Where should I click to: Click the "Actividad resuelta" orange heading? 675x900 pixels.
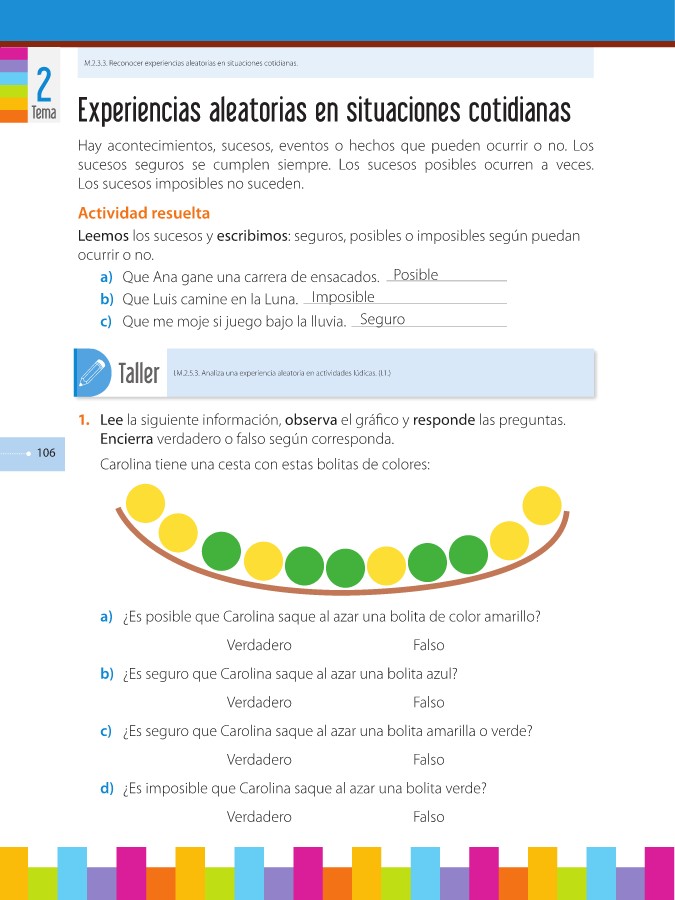[143, 213]
